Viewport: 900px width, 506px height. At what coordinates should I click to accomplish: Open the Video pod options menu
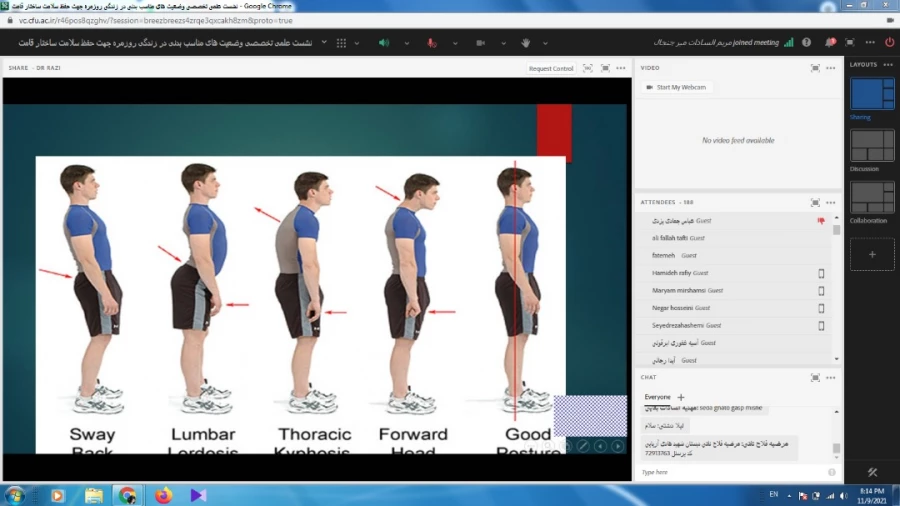pyautogui.click(x=831, y=68)
